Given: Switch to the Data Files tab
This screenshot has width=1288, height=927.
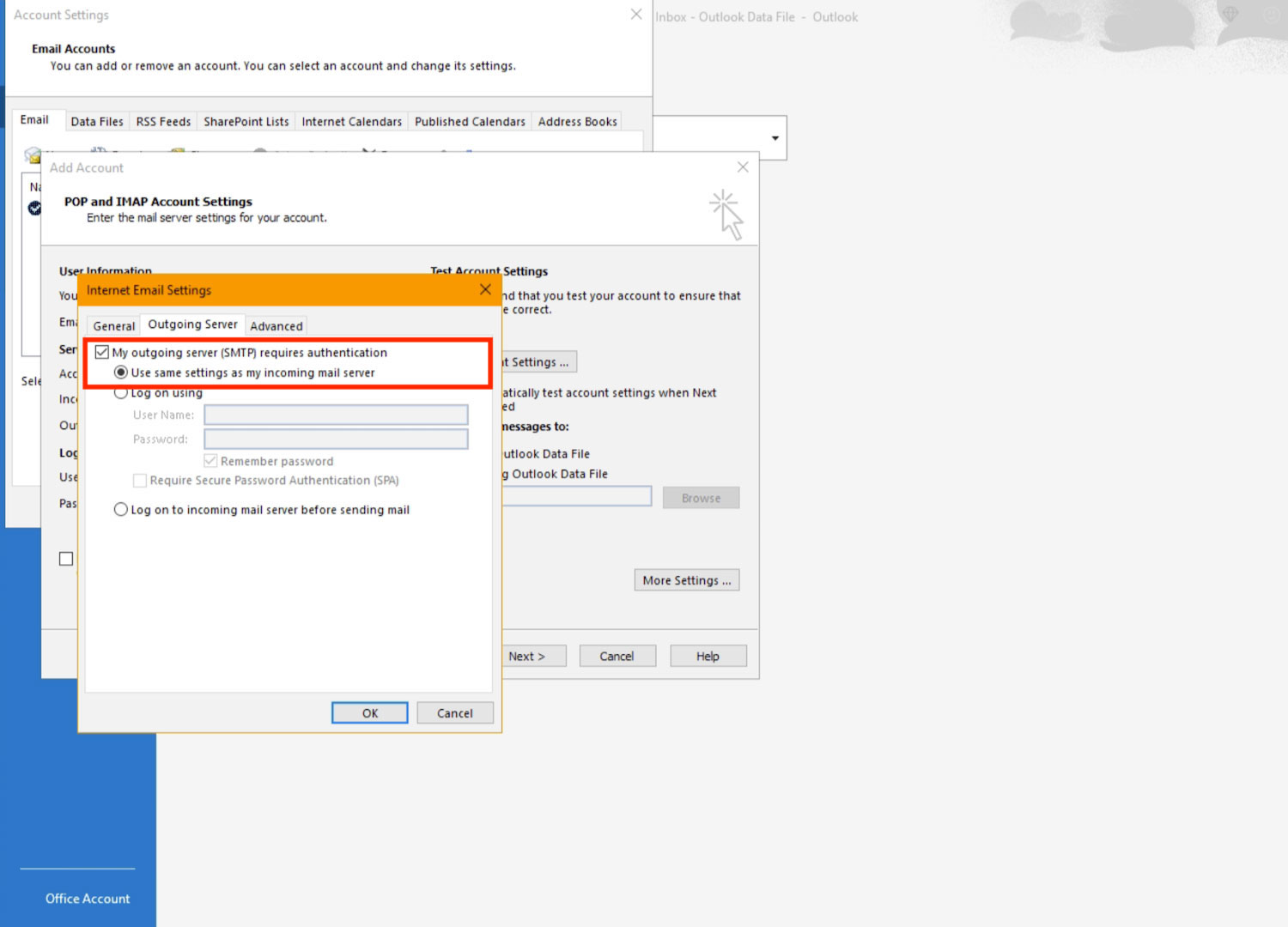Looking at the screenshot, I should (97, 122).
